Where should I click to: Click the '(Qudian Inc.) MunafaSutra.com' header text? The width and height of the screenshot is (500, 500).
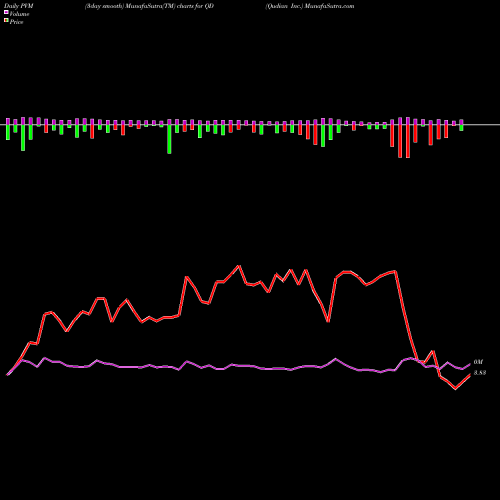(x=310, y=6)
